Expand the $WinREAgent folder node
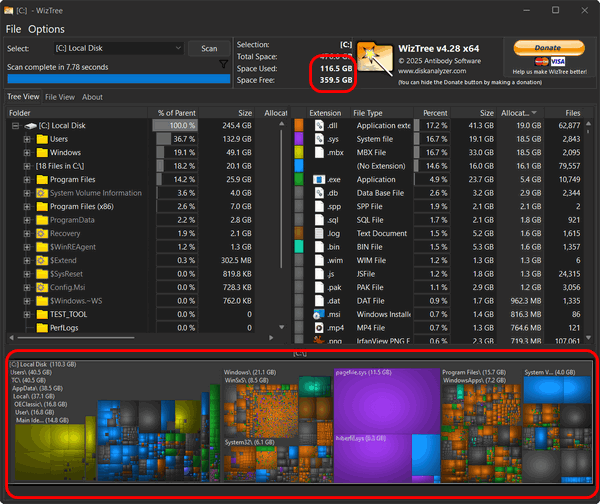The width and height of the screenshot is (600, 504). [27, 247]
